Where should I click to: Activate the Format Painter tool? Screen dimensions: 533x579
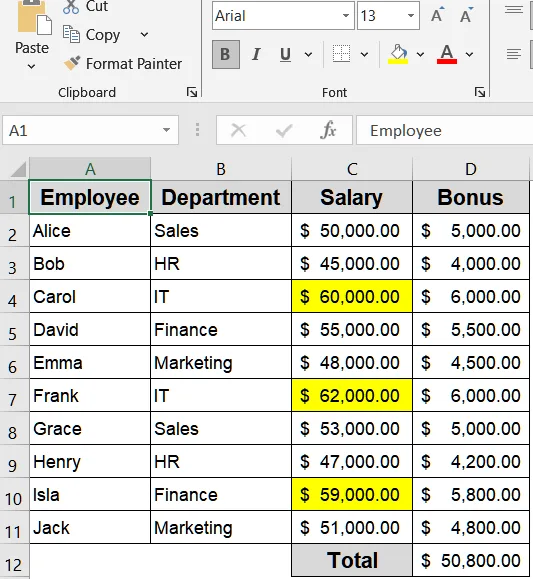(x=123, y=64)
